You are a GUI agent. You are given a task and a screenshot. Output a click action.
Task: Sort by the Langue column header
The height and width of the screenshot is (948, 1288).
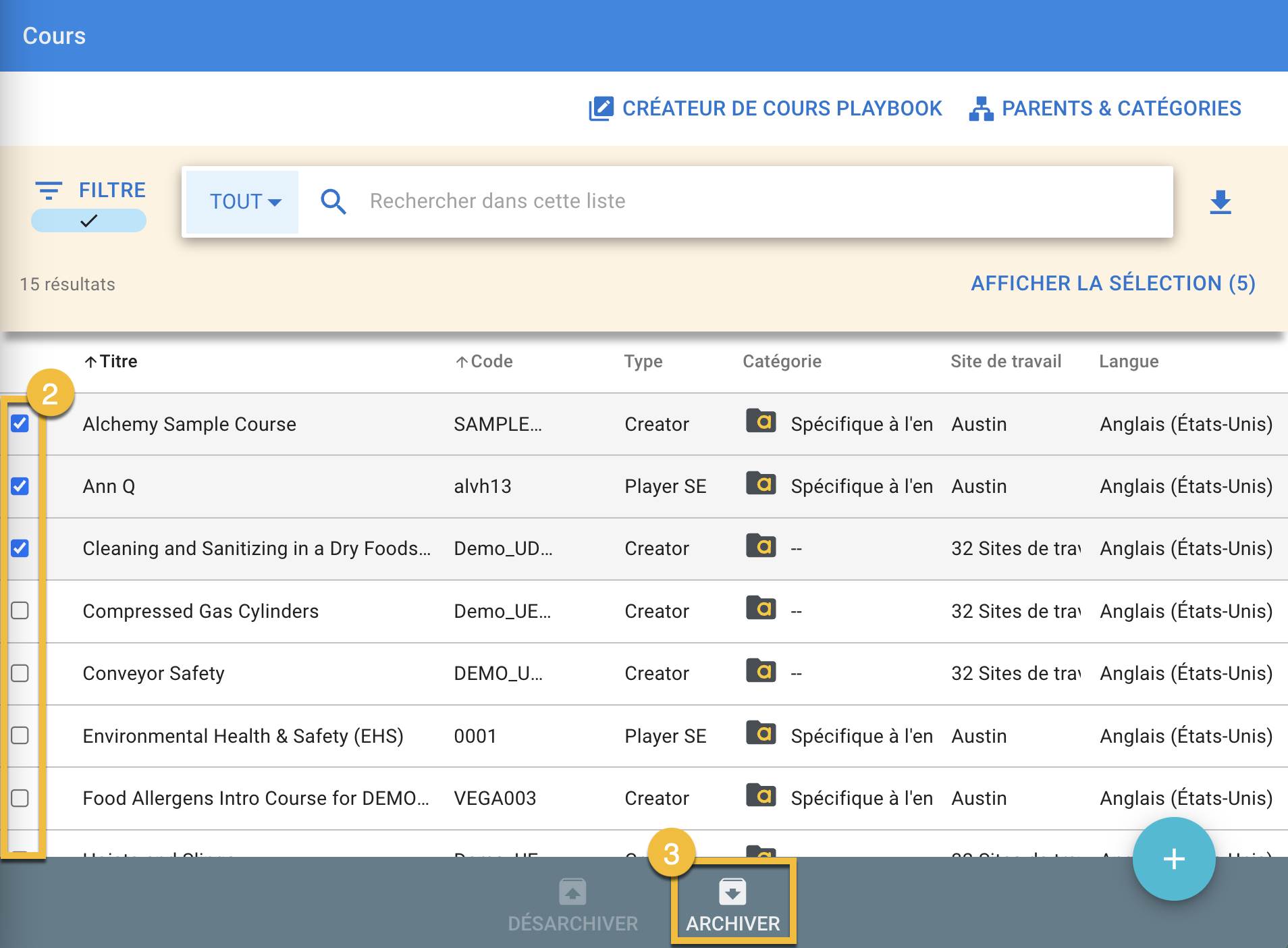[1129, 362]
